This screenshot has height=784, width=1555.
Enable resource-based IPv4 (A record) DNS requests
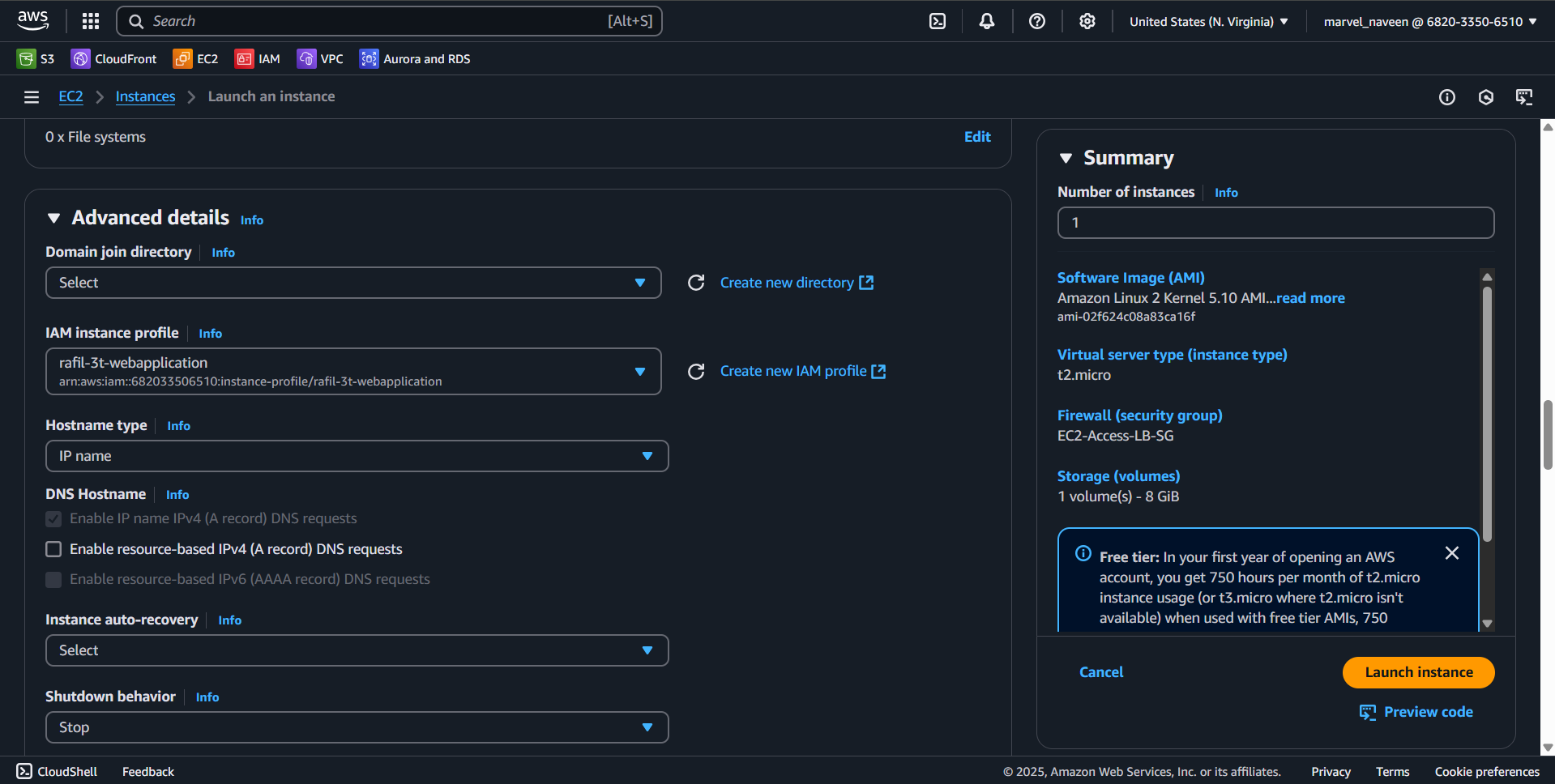coord(53,549)
